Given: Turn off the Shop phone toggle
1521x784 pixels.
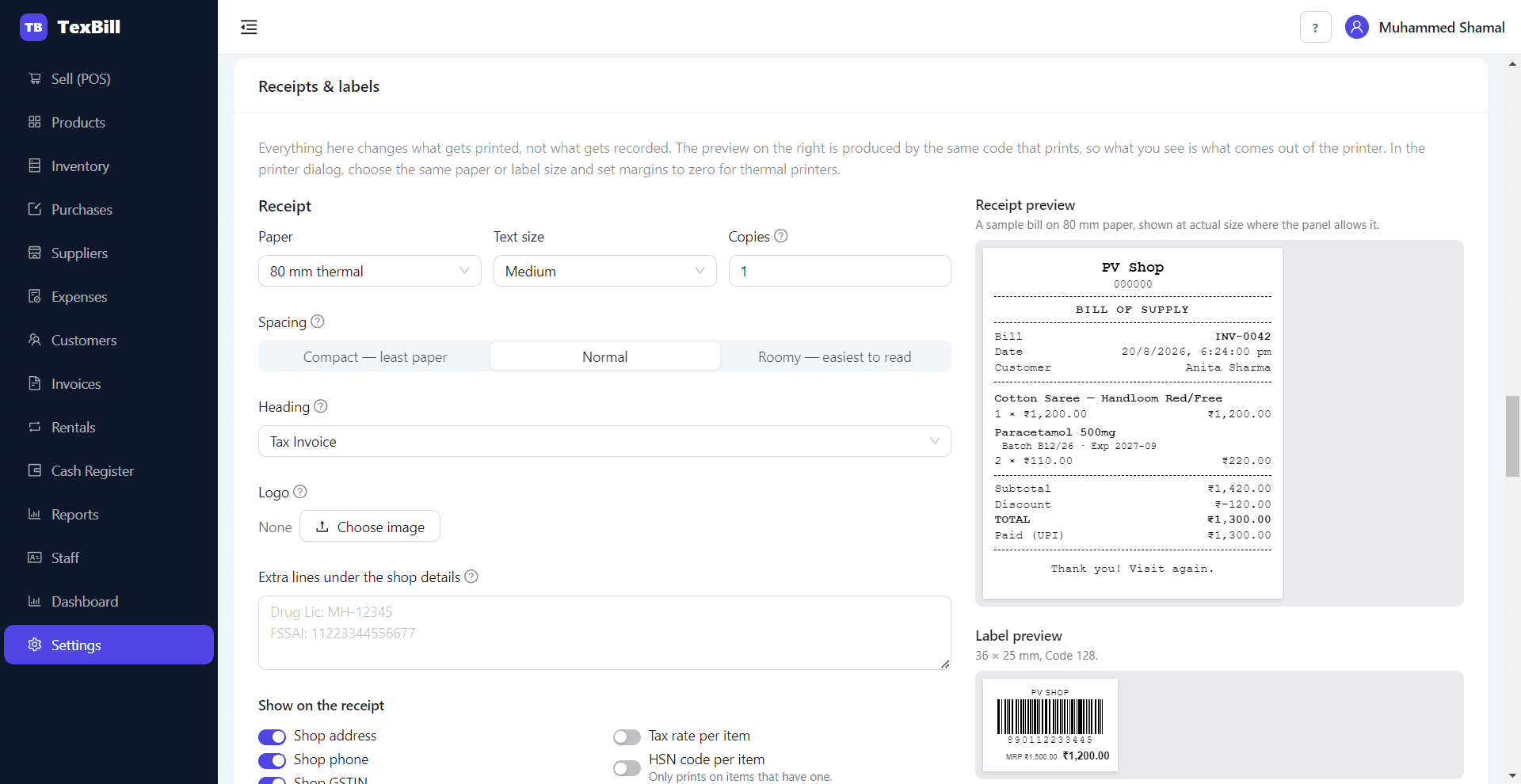Looking at the screenshot, I should pos(272,760).
